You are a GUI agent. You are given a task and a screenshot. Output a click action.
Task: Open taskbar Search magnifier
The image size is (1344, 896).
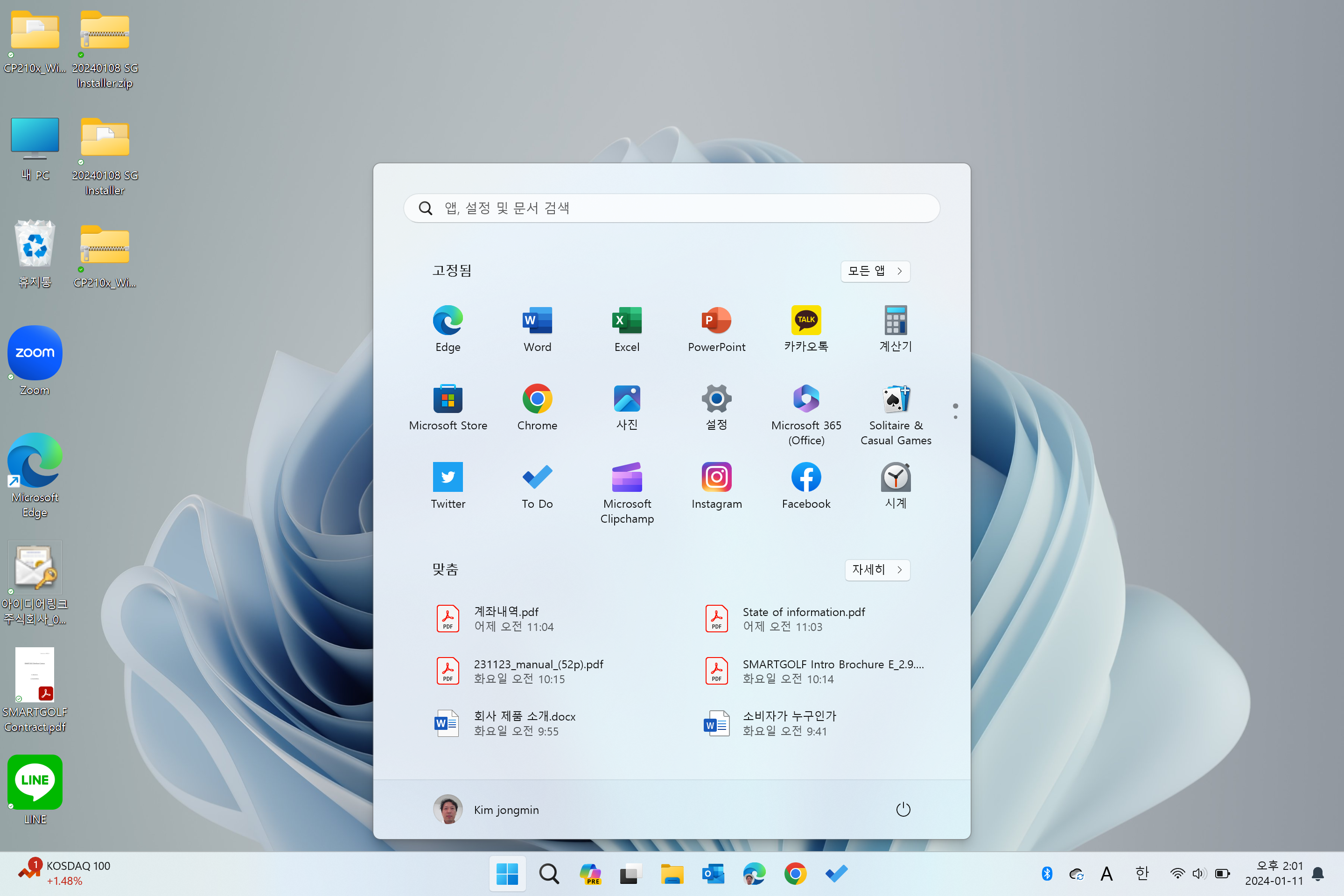pyautogui.click(x=549, y=874)
